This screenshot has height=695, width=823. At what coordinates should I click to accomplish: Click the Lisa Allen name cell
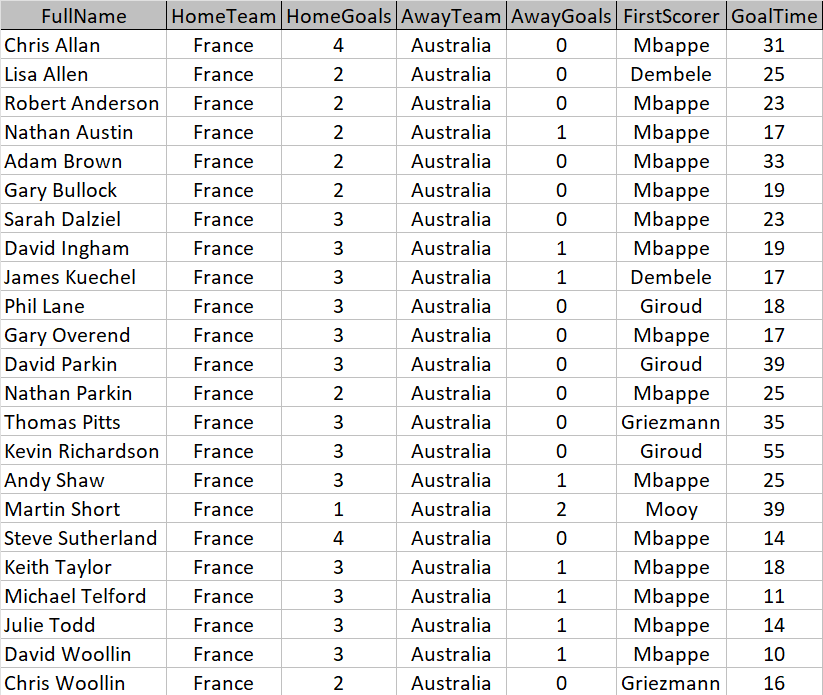(x=84, y=74)
